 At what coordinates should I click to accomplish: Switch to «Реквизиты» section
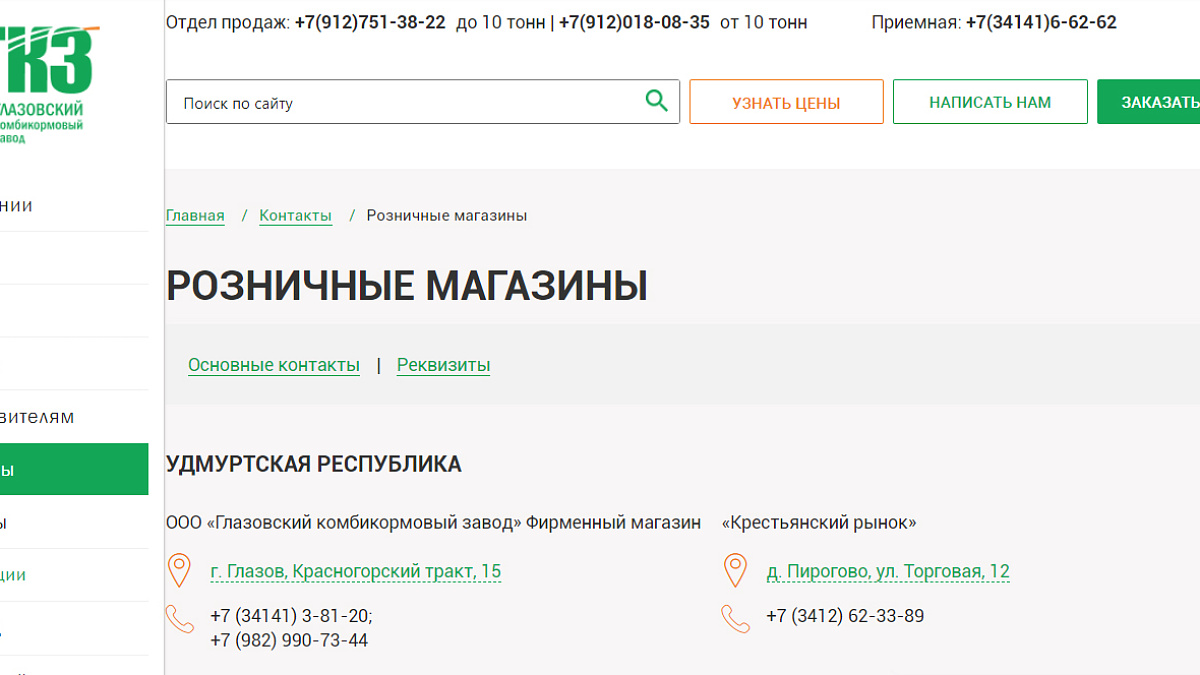tap(443, 365)
